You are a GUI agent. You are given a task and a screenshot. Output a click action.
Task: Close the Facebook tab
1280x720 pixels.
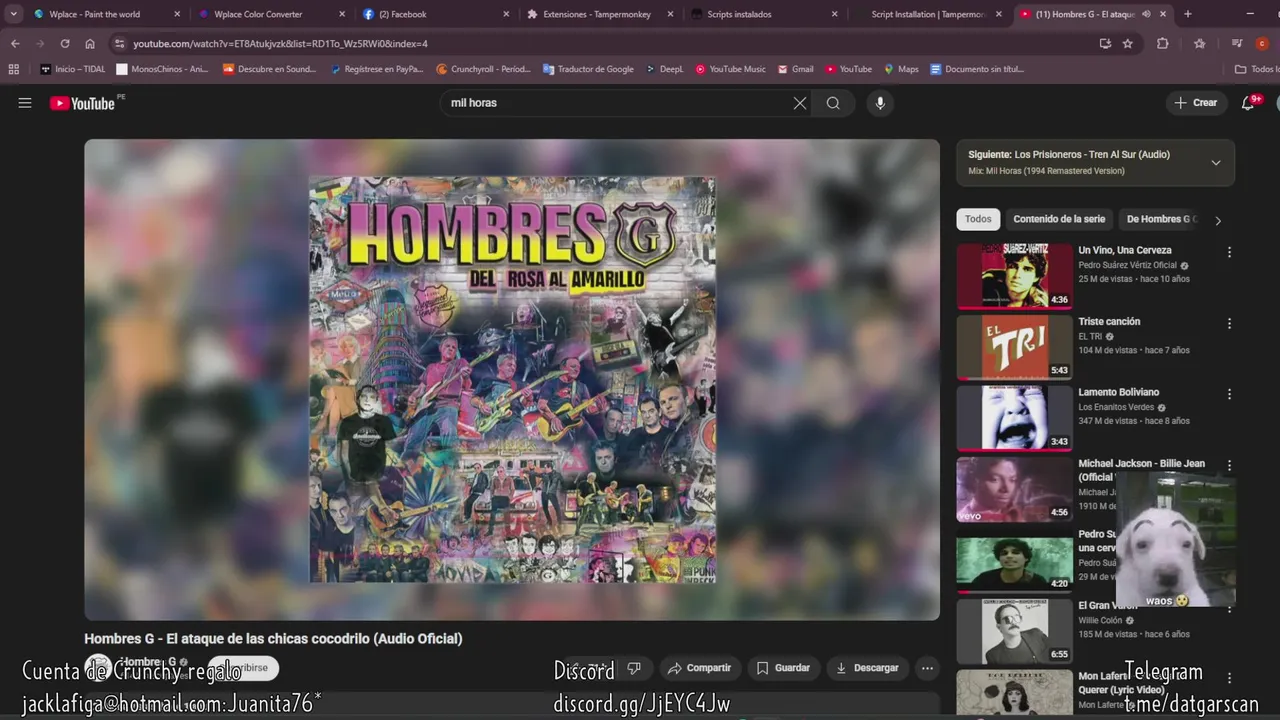tap(506, 14)
